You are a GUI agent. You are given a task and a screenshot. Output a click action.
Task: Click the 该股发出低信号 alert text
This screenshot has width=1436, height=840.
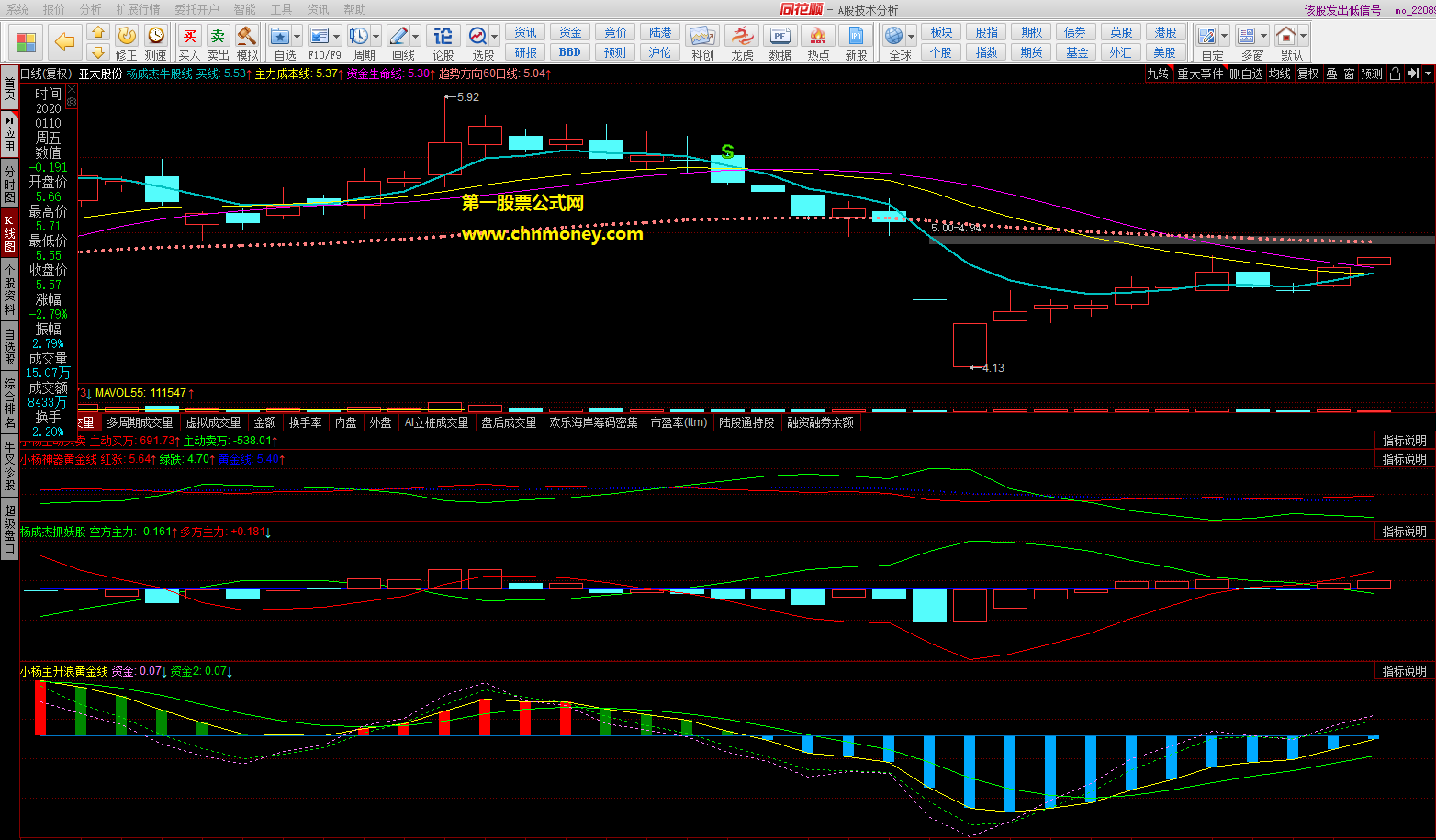click(x=1342, y=10)
